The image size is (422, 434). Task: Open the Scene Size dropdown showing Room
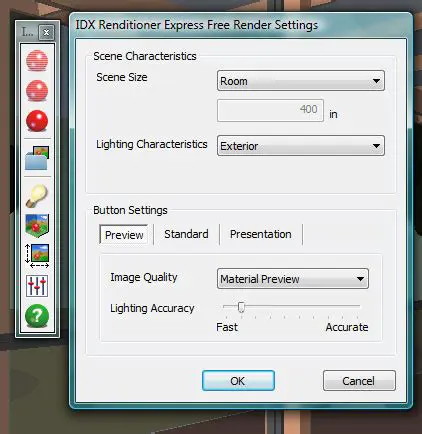pos(301,81)
